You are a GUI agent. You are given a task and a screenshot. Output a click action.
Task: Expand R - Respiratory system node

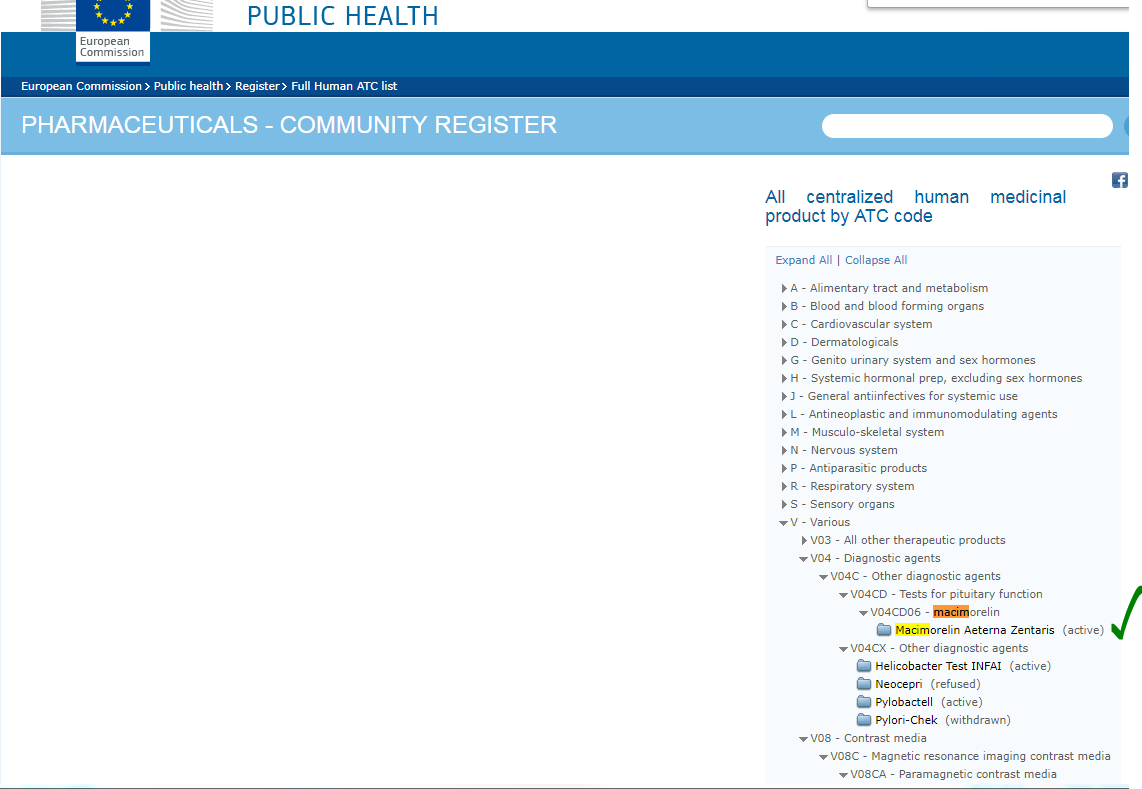(784, 487)
